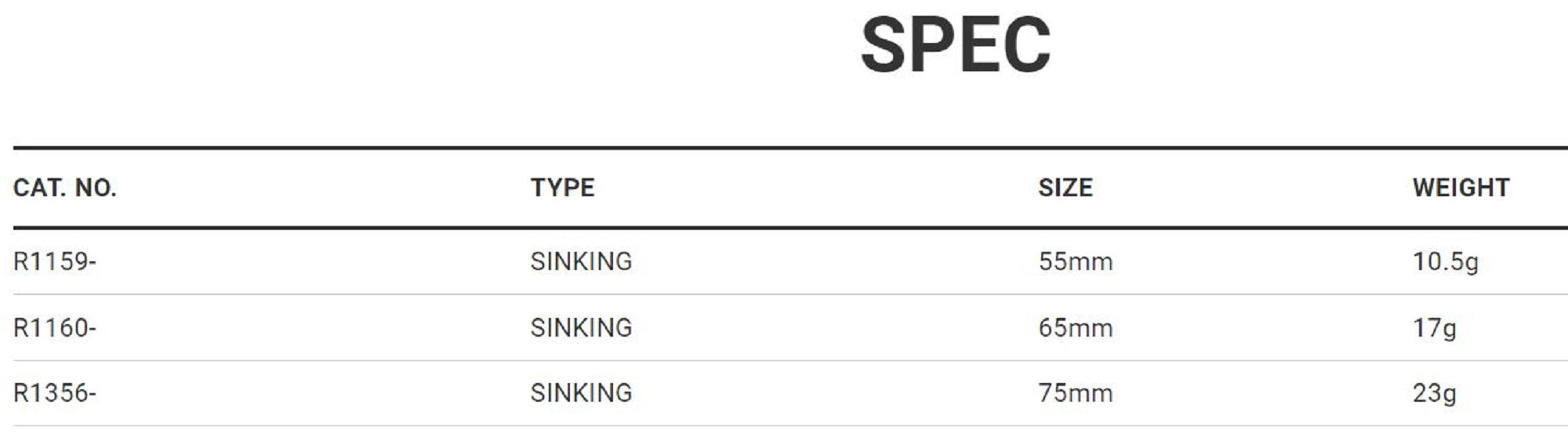1568x441 pixels.
Task: Click the 55mm size cell
Action: [1076, 261]
